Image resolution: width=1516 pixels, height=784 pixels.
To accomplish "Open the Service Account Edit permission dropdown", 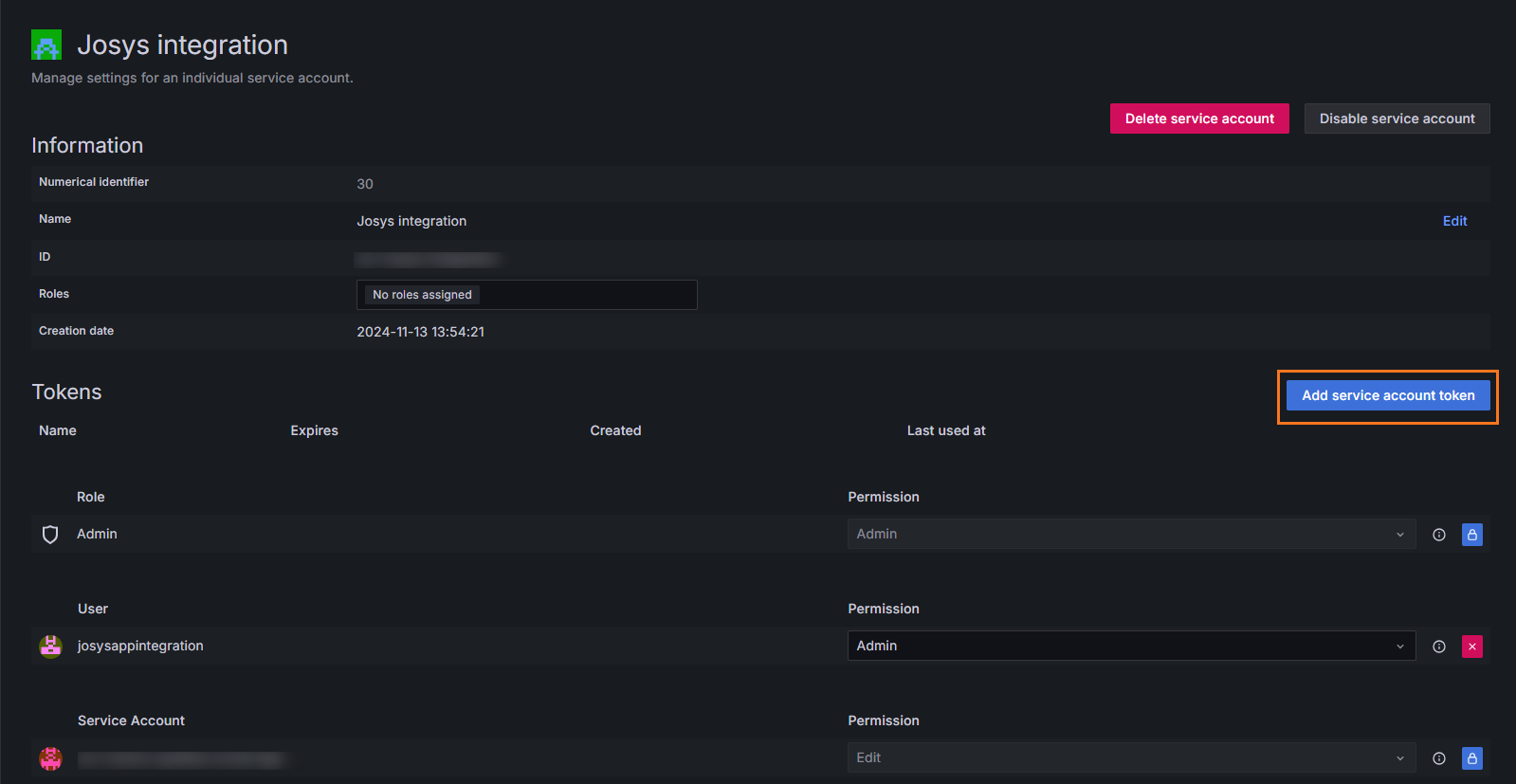I will (x=1131, y=757).
